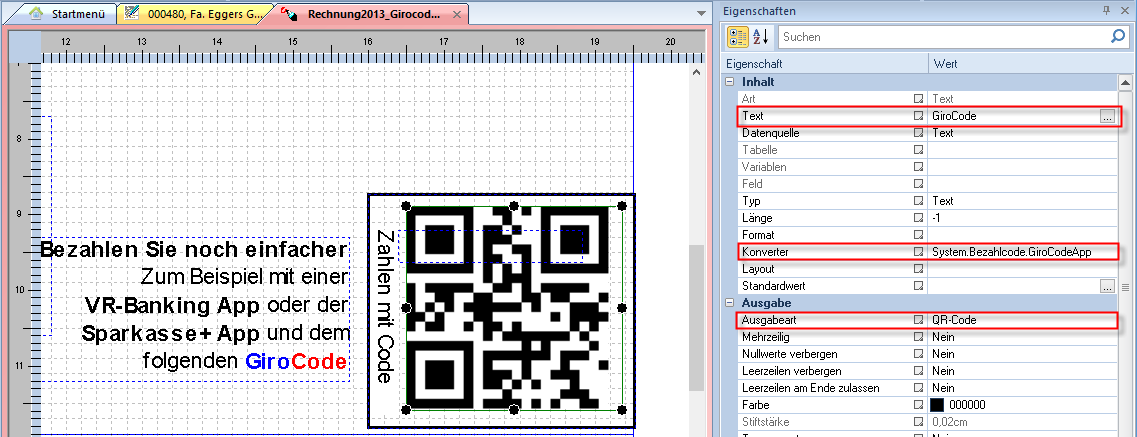The height and width of the screenshot is (437, 1137).
Task: Click the marker icon in the Stiftstärke row
Action: 919,422
